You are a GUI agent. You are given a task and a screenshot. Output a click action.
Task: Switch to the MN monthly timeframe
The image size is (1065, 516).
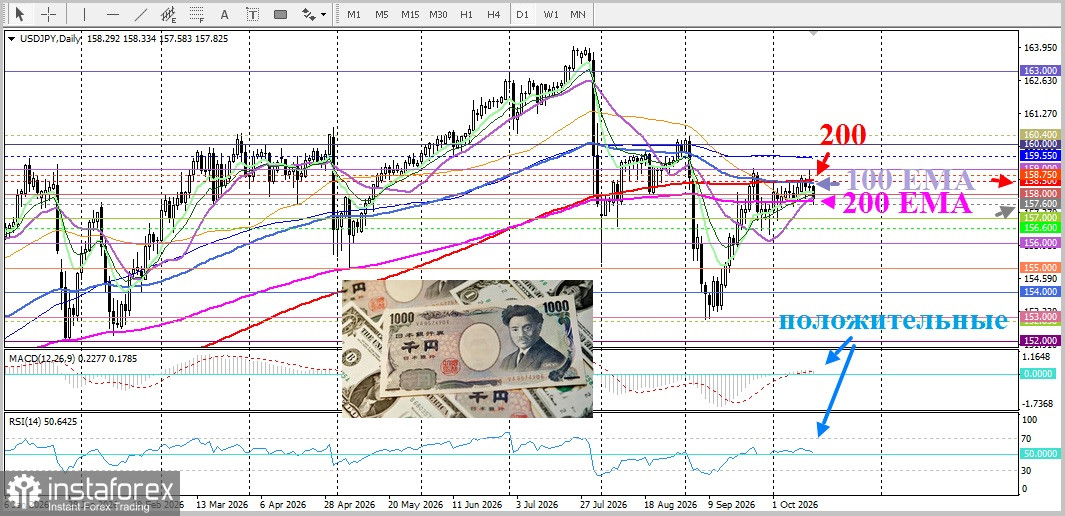pos(578,14)
